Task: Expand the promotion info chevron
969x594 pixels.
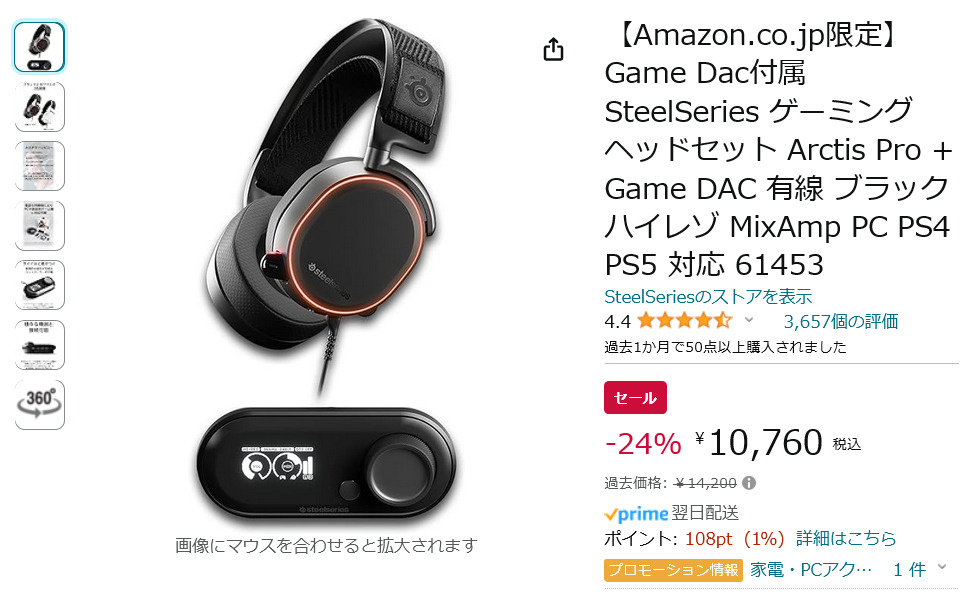Action: pyautogui.click(x=942, y=567)
